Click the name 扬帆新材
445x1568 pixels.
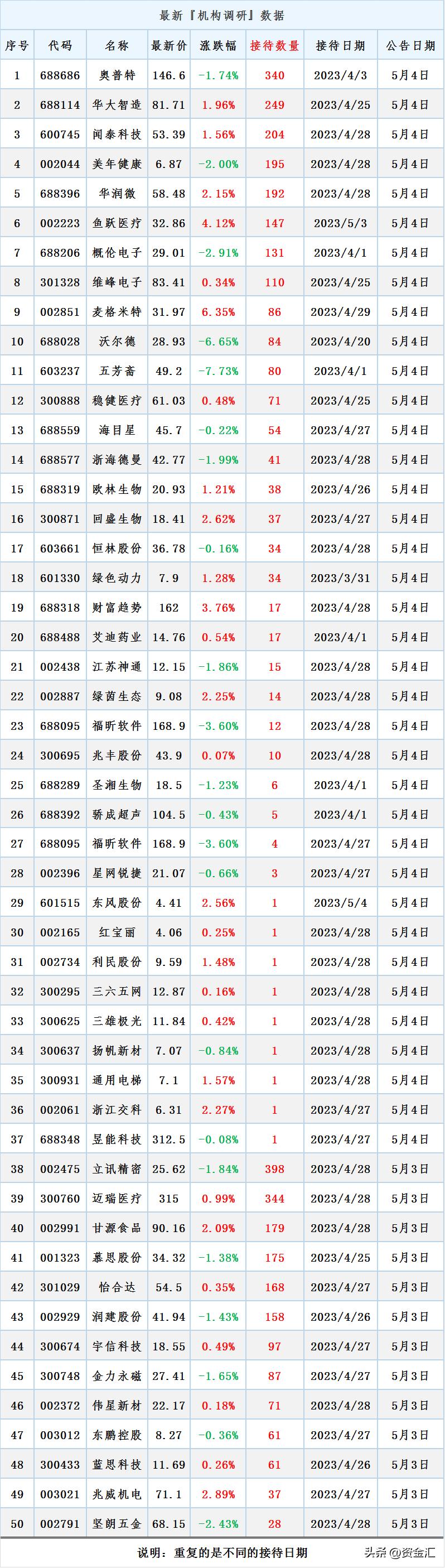[117, 1051]
